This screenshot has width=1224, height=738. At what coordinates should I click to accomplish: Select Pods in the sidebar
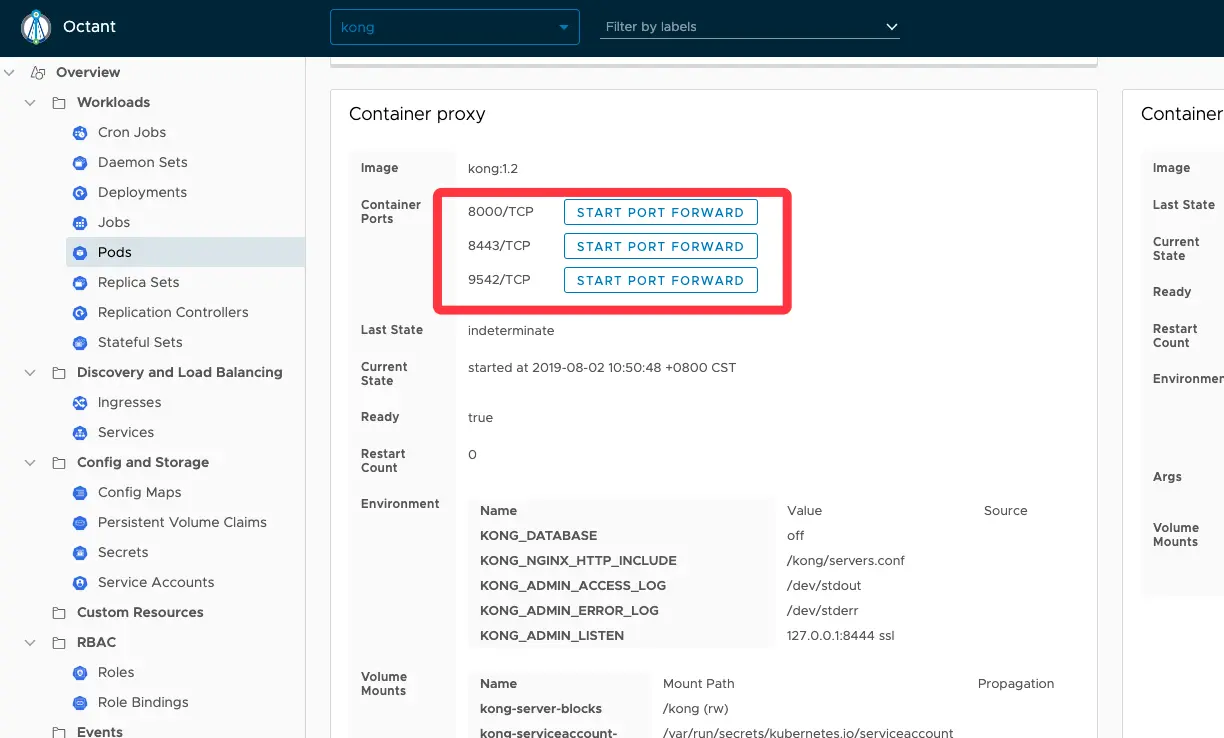click(x=115, y=252)
